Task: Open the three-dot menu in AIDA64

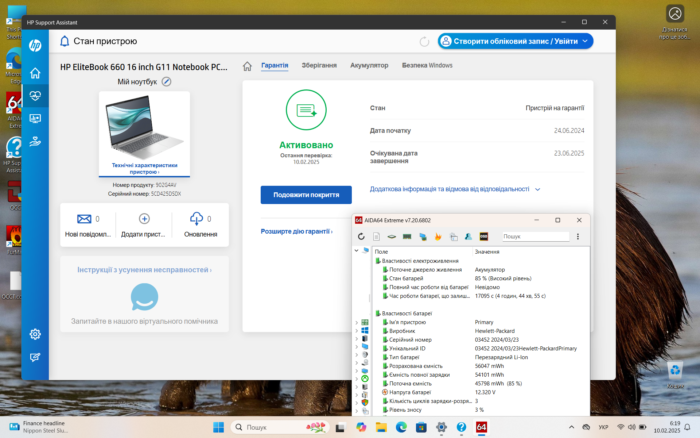Action: [x=578, y=237]
